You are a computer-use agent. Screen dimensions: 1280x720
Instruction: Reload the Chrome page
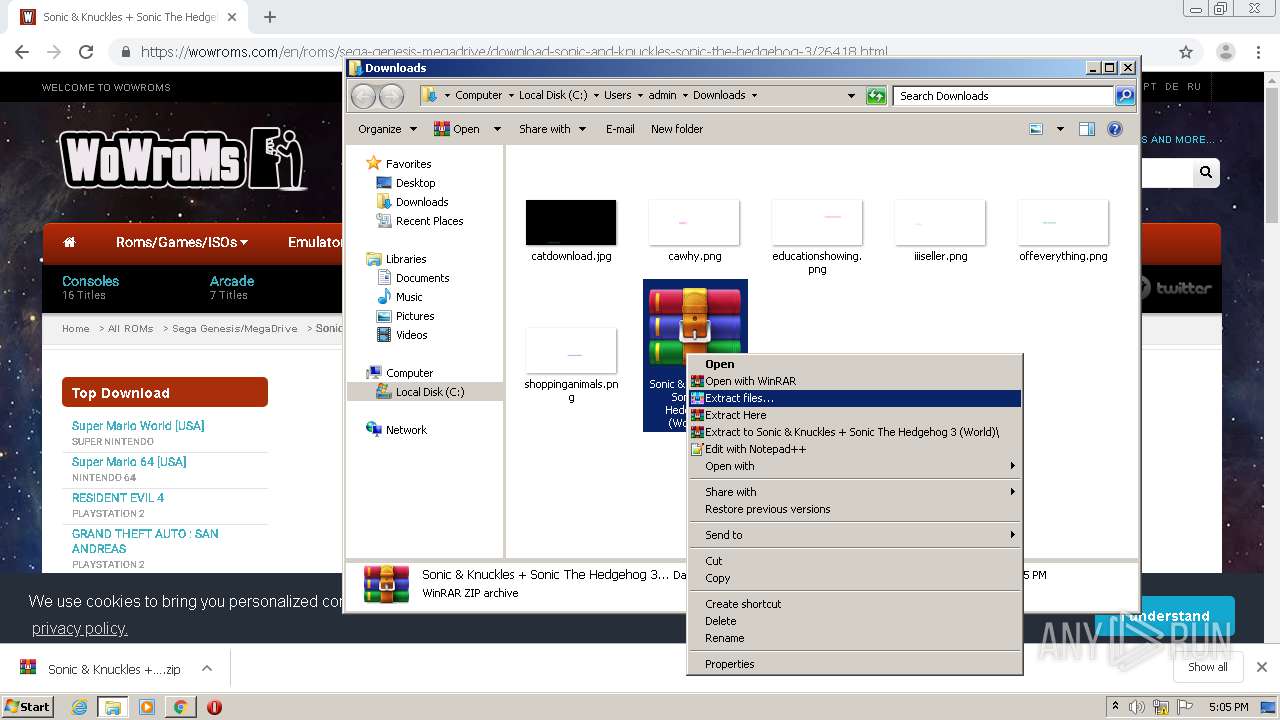86,52
